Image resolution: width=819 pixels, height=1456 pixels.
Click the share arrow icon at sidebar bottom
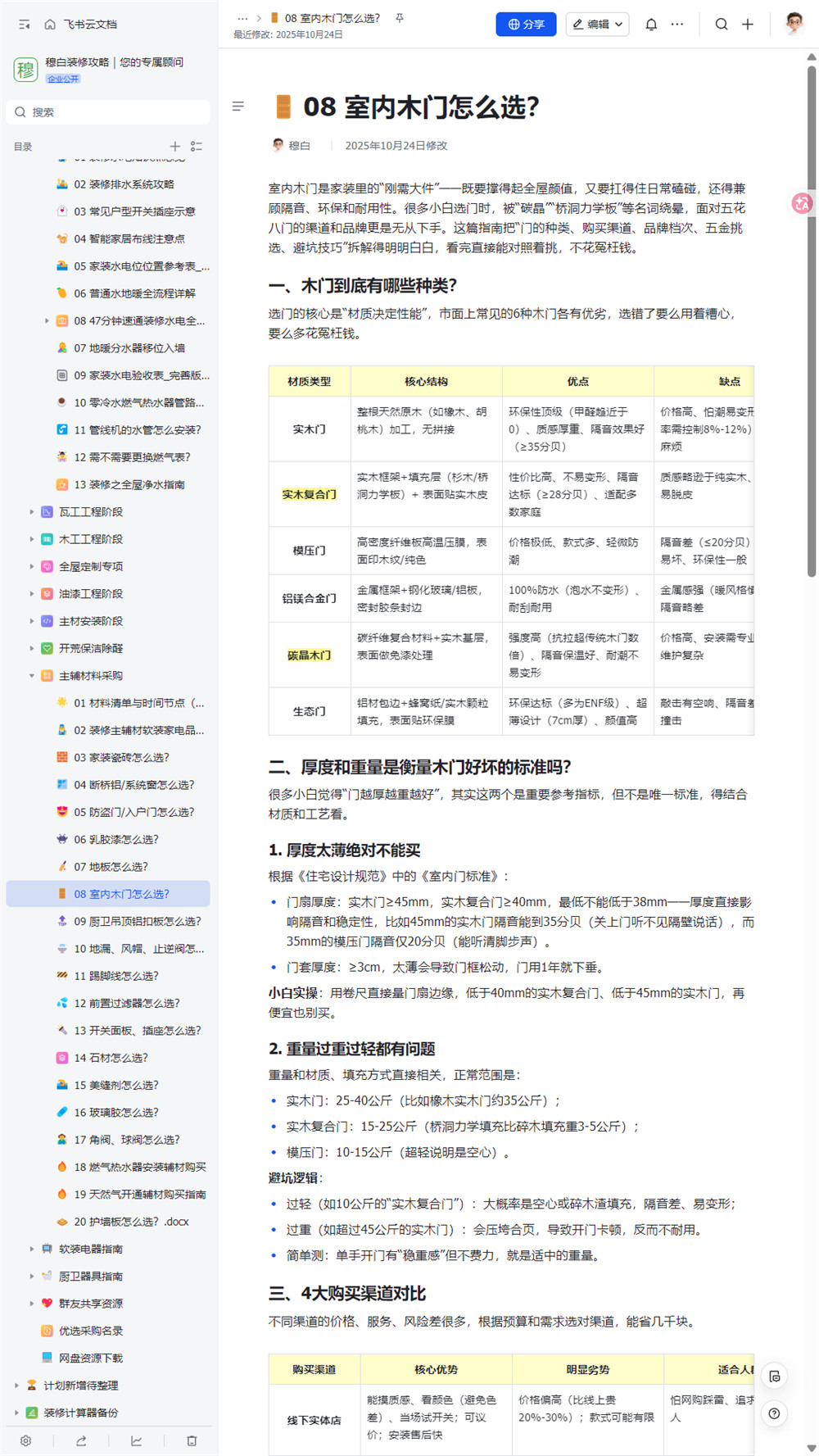point(81,1440)
